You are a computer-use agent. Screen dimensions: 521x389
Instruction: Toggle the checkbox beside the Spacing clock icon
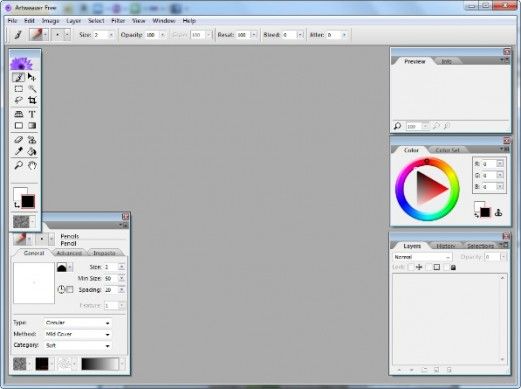point(70,289)
